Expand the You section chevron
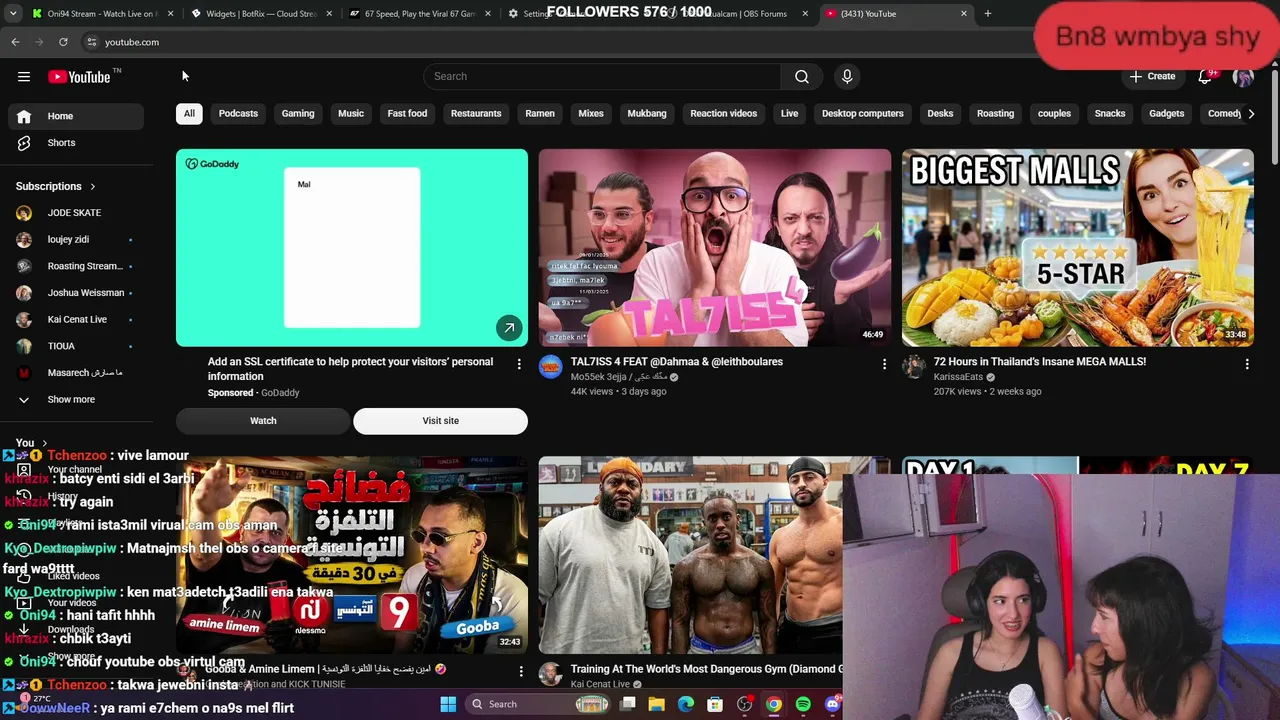Screen dimensions: 1280x720 44,443
